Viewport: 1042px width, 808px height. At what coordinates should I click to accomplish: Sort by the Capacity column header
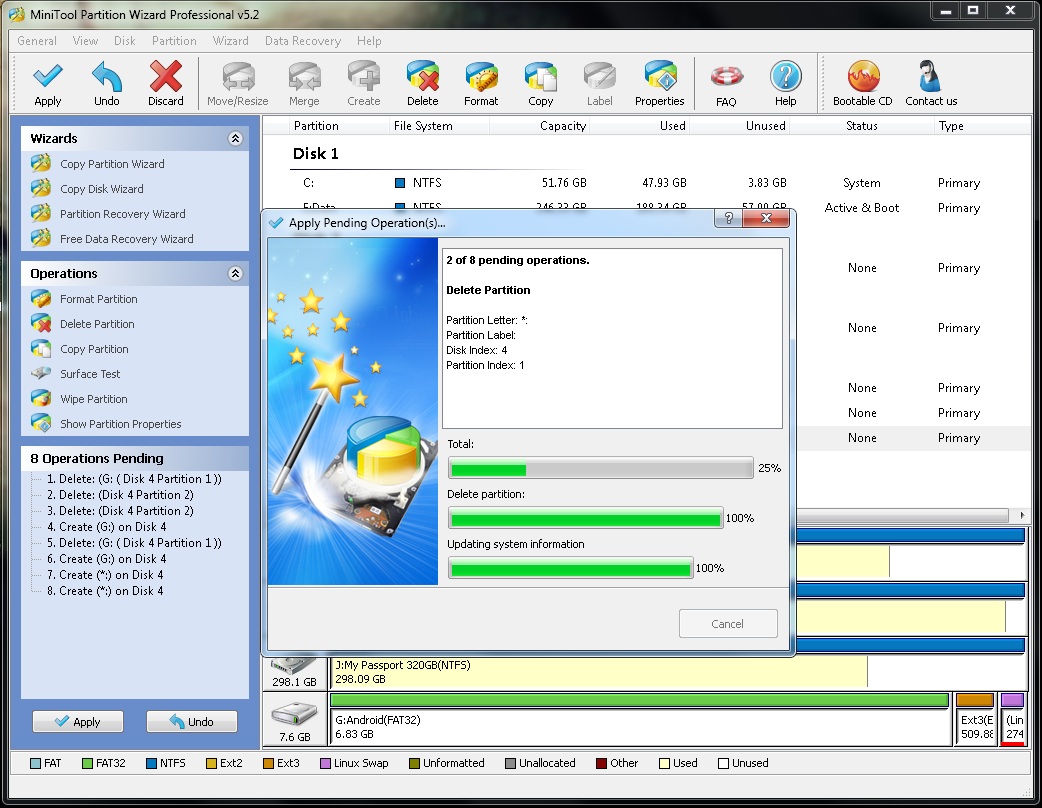click(x=562, y=126)
